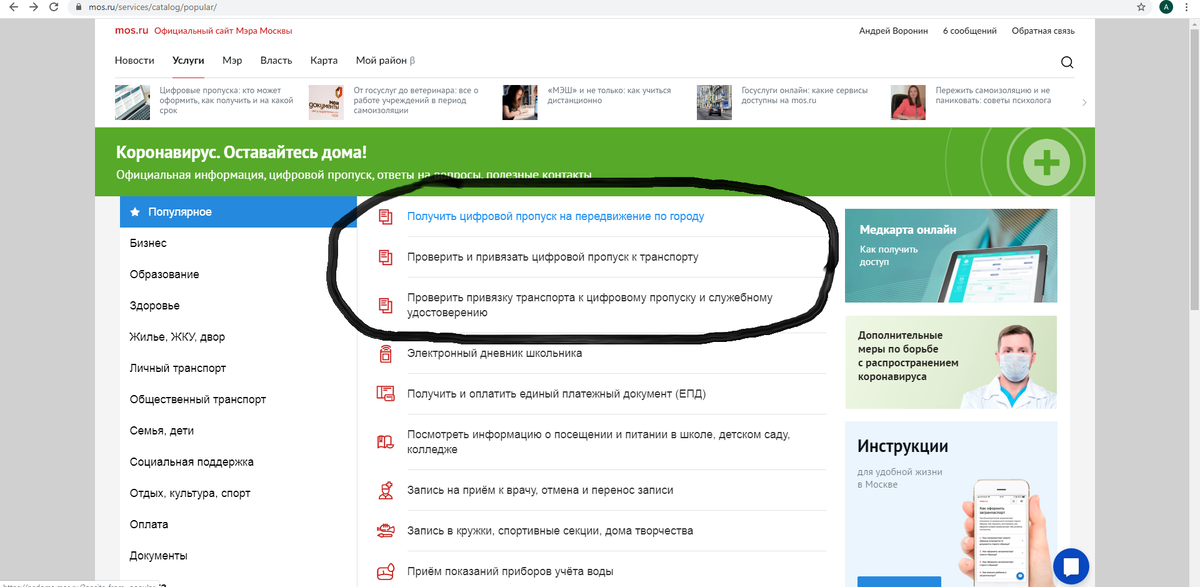The height and width of the screenshot is (587, 1200).
Task: Click the browser forward arrow
Action: coord(32,7)
